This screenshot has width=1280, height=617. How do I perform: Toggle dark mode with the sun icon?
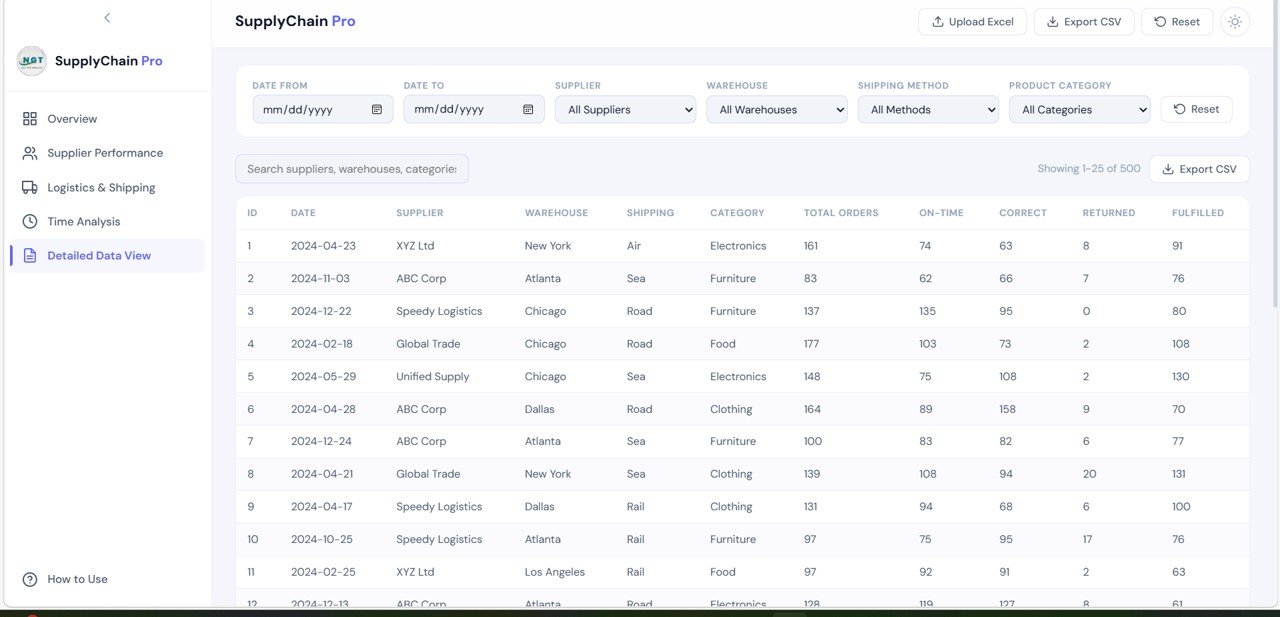tap(1234, 21)
